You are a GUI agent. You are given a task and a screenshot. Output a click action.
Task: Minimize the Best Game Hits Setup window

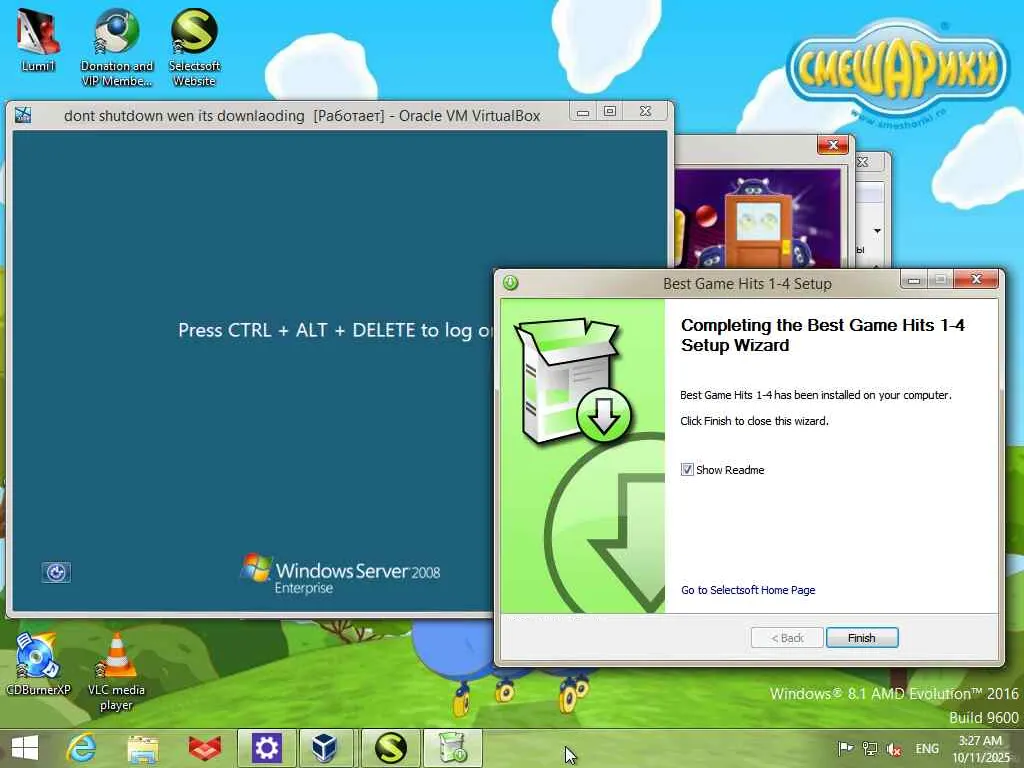click(x=914, y=280)
